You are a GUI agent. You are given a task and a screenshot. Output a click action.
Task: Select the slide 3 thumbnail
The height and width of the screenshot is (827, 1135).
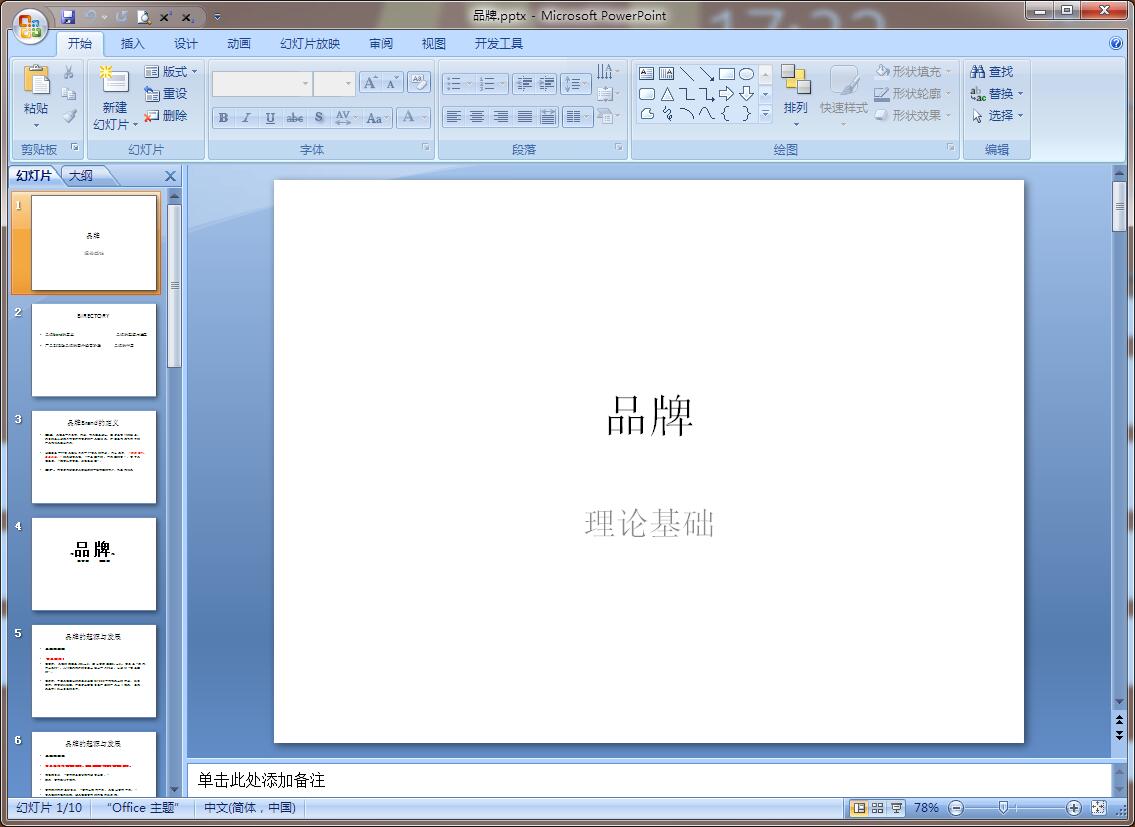(x=94, y=457)
